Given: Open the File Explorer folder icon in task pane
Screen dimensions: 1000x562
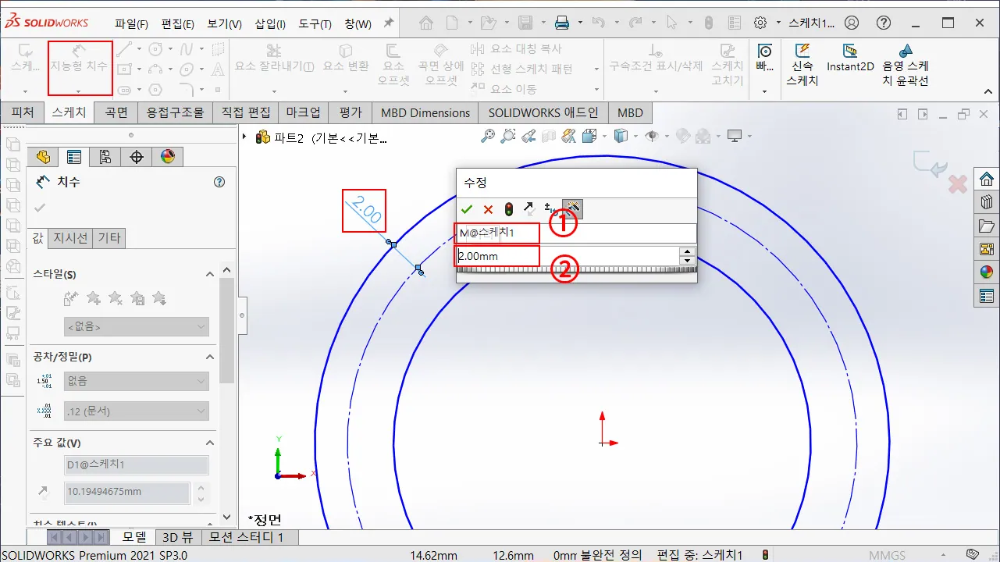Looking at the screenshot, I should tap(987, 226).
